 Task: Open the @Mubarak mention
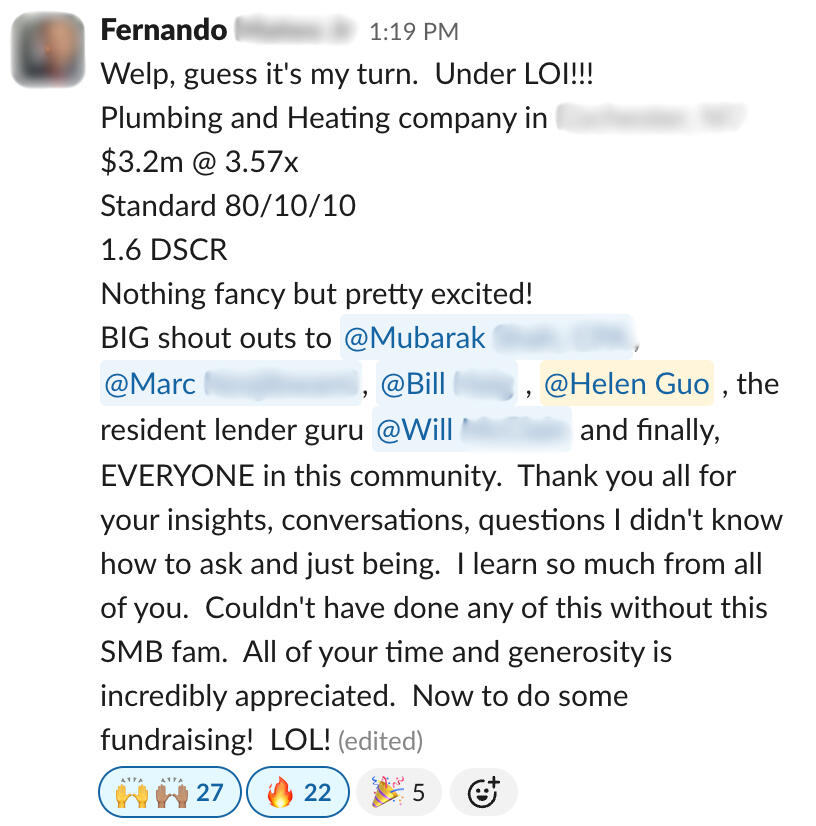click(485, 338)
